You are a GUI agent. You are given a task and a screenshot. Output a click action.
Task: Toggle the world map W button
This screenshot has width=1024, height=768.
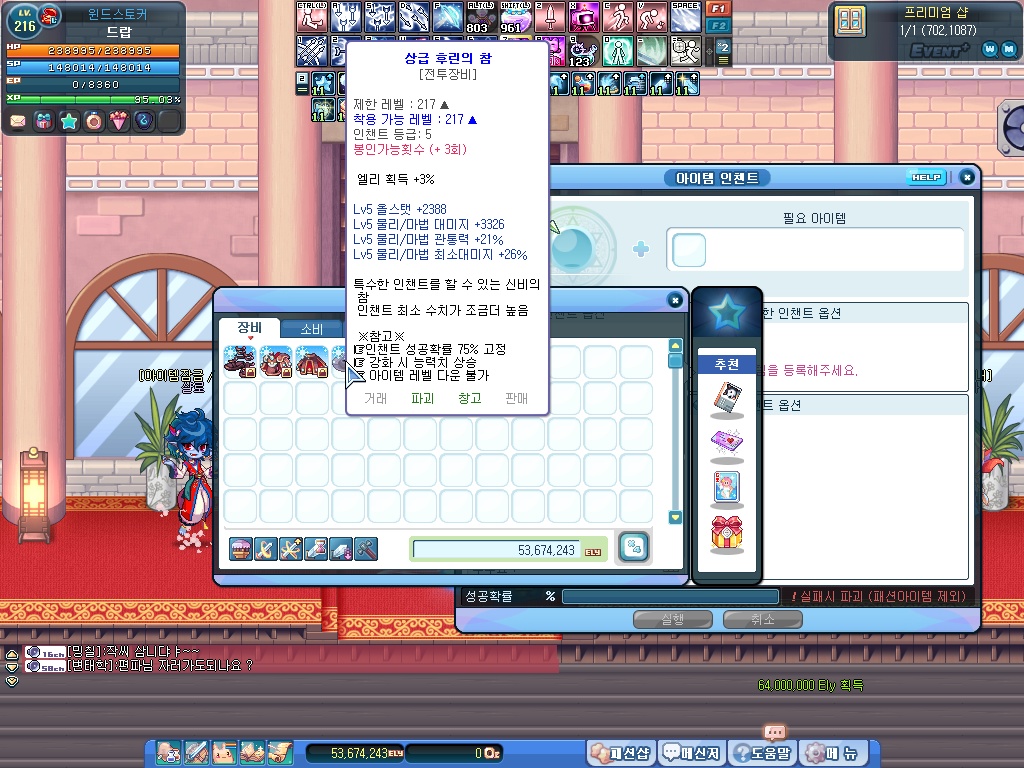pyautogui.click(x=988, y=48)
